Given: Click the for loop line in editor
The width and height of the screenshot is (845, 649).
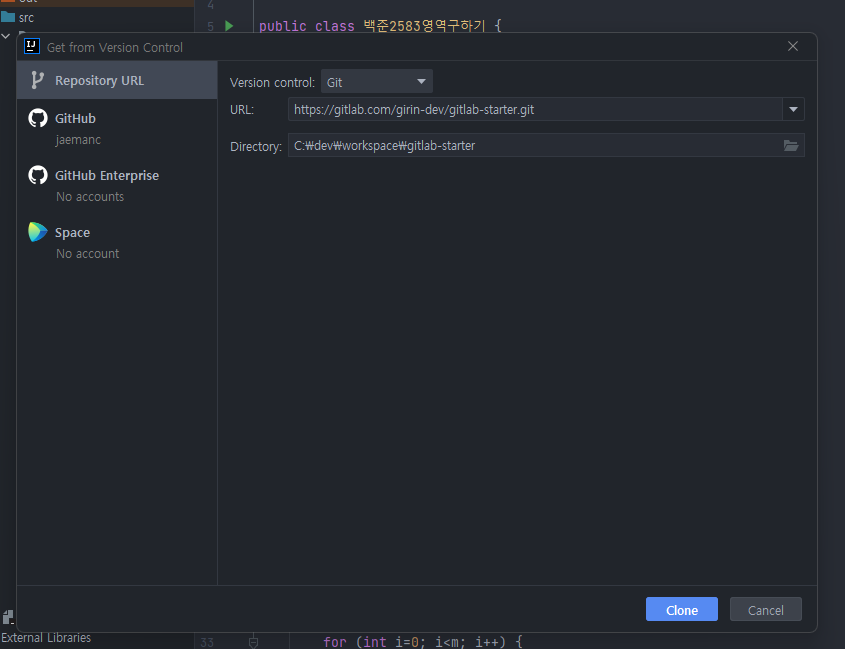Looking at the screenshot, I should [x=422, y=642].
